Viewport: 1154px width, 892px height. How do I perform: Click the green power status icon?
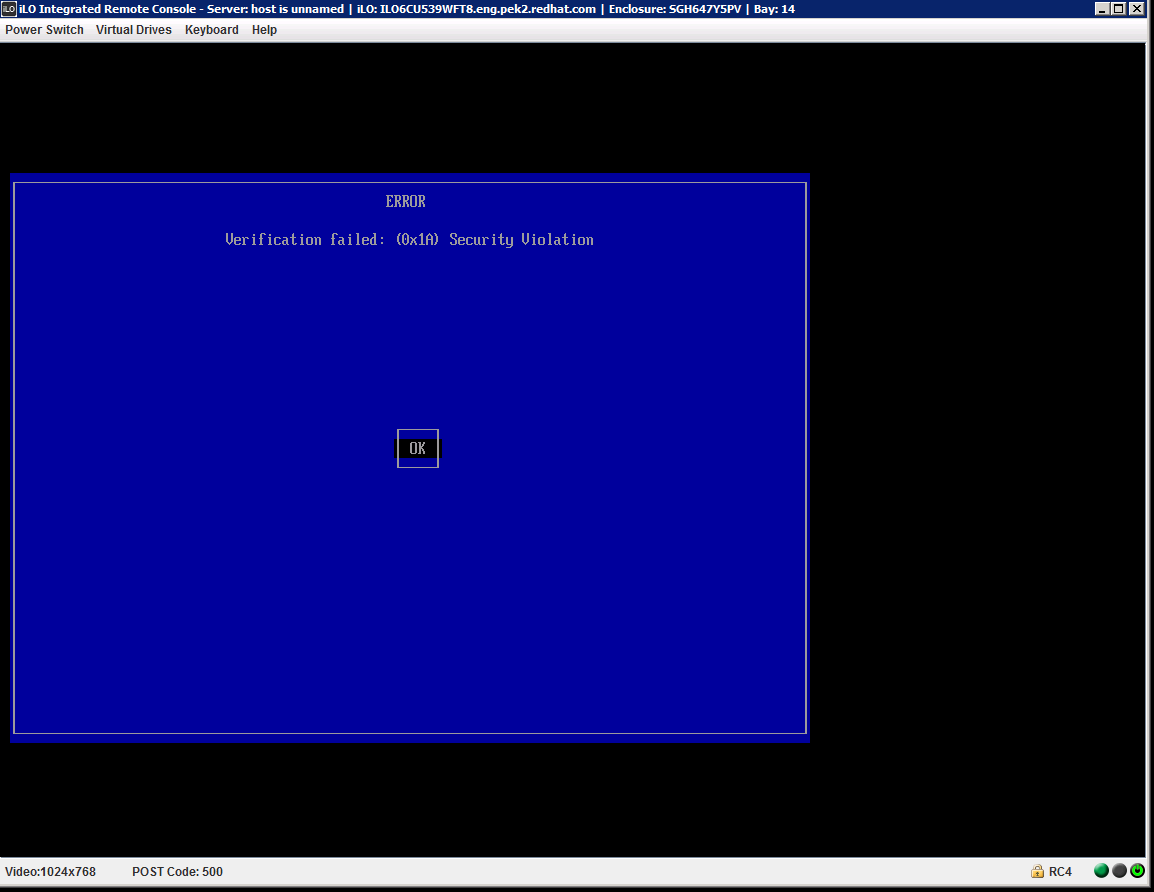pos(1137,871)
